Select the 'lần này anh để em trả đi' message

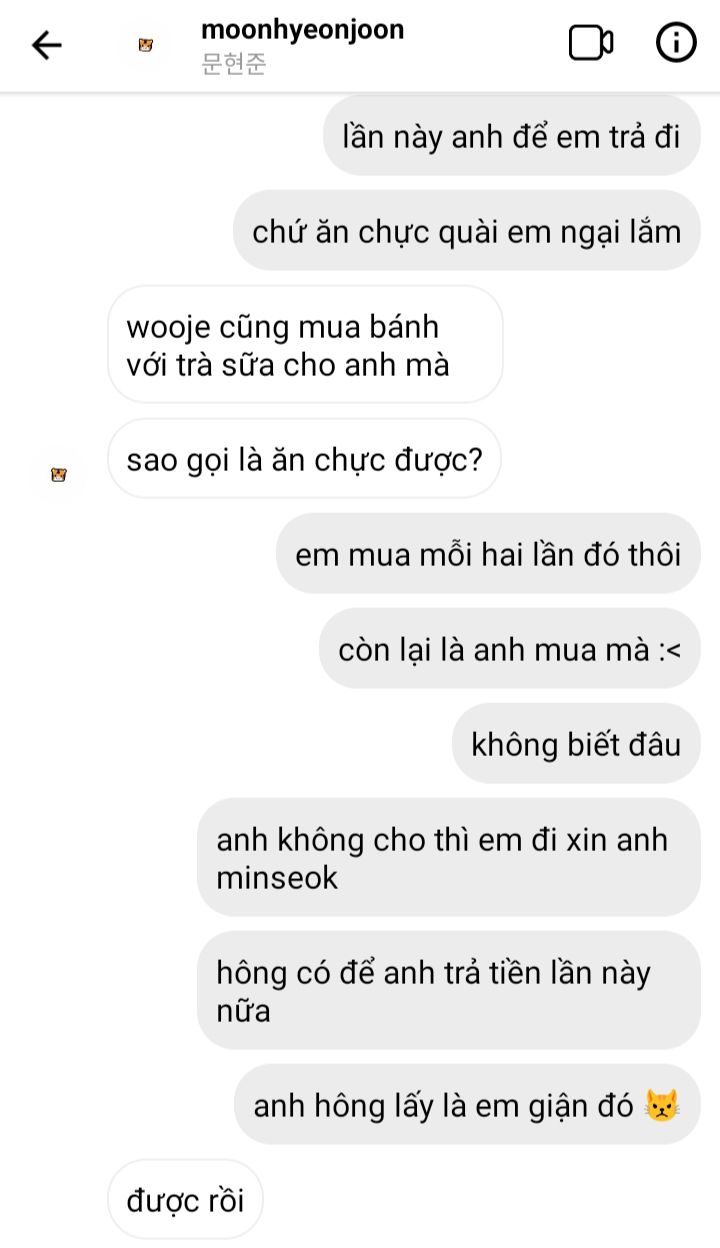coord(511,136)
